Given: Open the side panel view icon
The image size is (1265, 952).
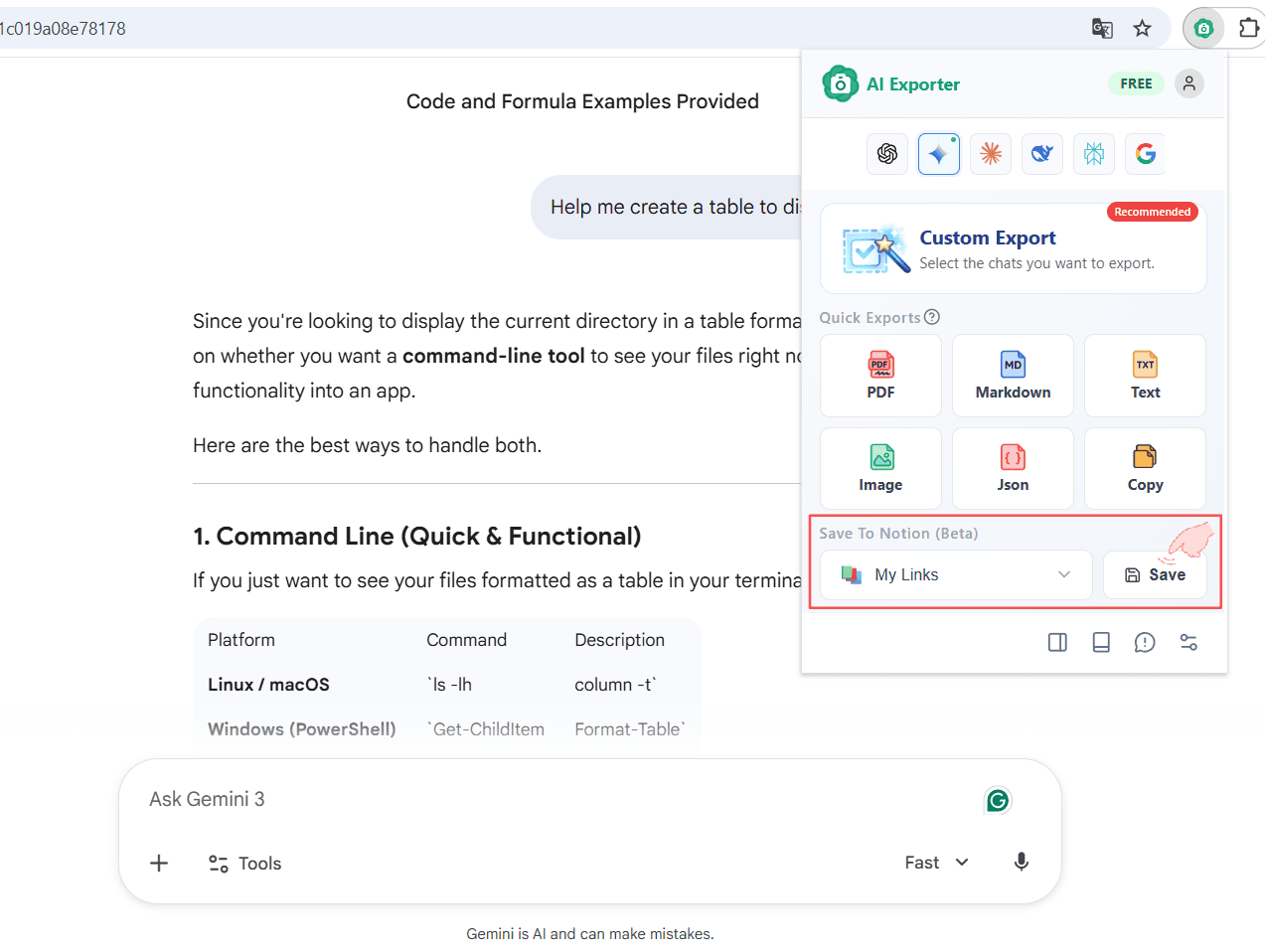Looking at the screenshot, I should tap(1057, 643).
